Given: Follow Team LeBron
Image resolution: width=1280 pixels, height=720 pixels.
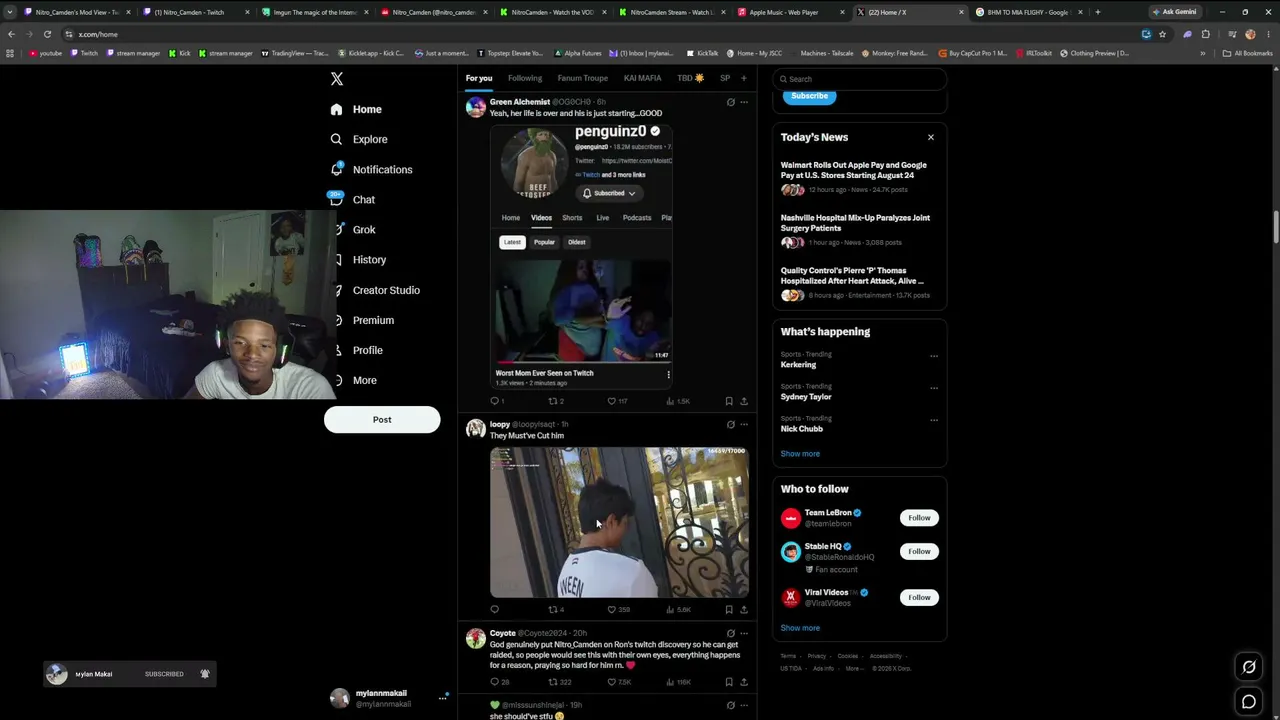Looking at the screenshot, I should coord(919,518).
